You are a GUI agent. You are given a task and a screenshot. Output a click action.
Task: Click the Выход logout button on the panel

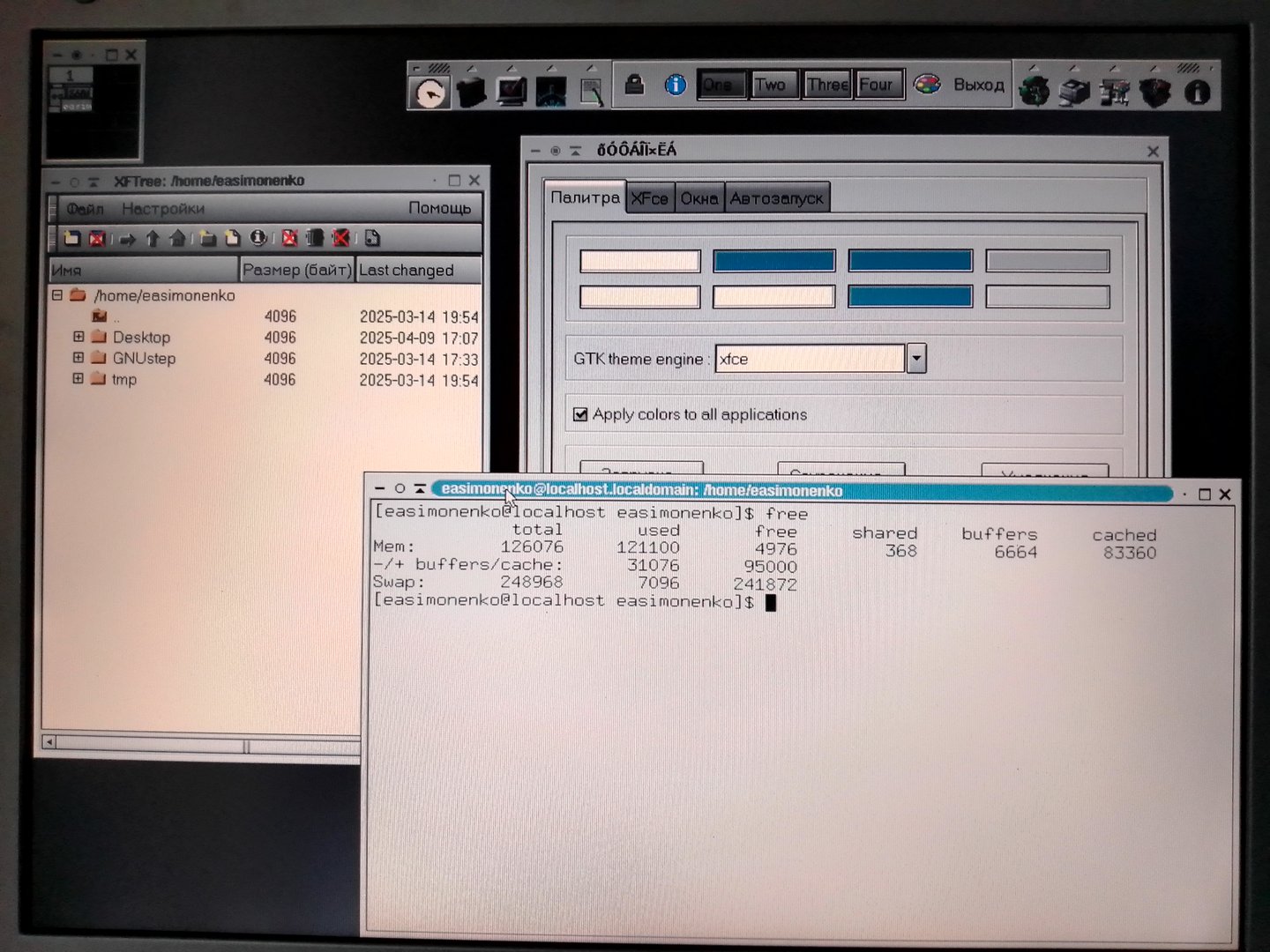[x=979, y=85]
